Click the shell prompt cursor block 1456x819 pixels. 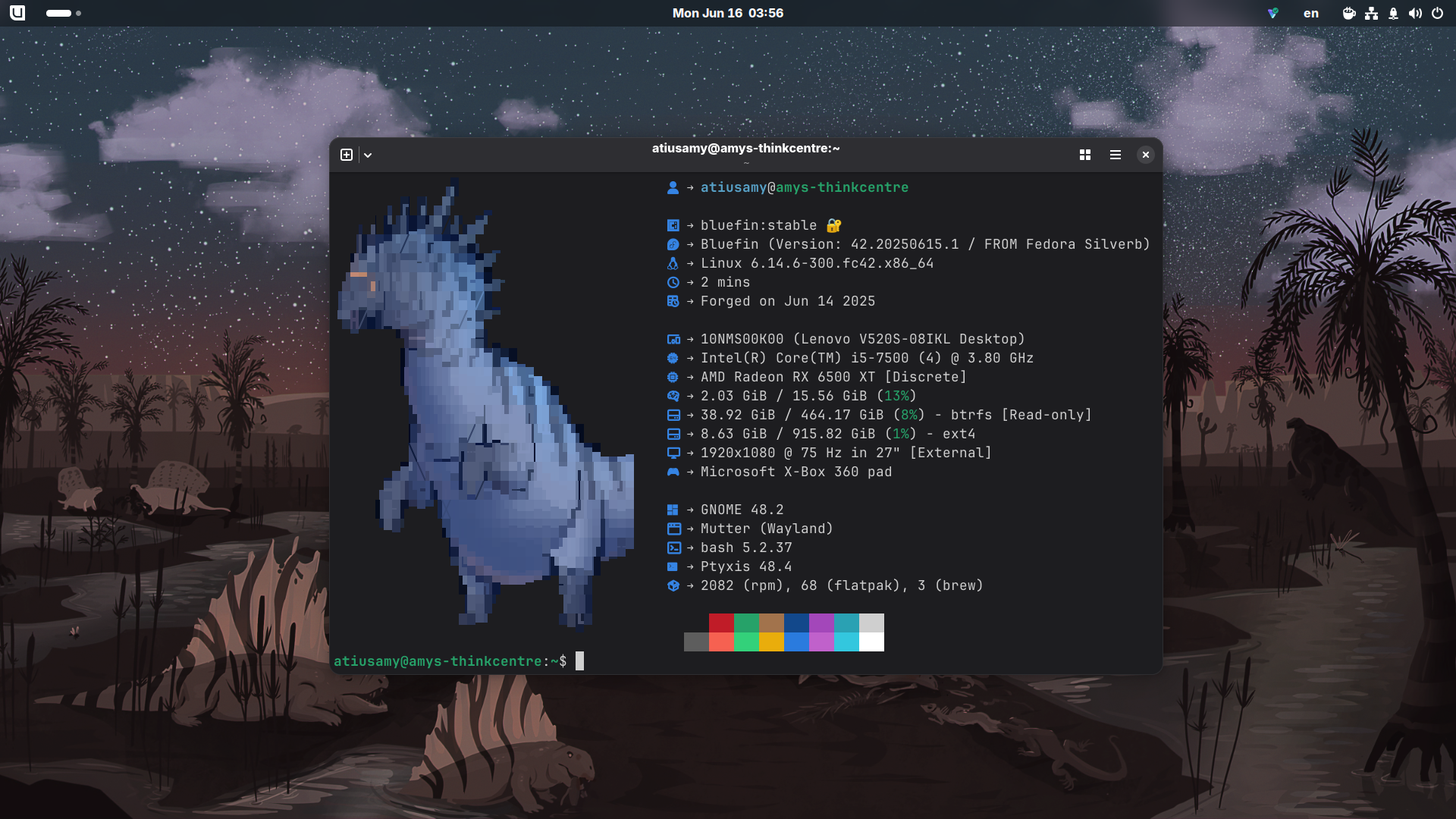click(x=579, y=661)
